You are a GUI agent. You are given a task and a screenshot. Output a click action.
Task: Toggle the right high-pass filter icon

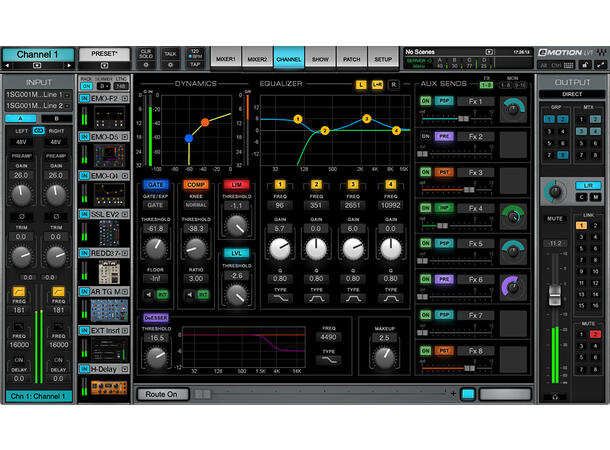(58, 291)
